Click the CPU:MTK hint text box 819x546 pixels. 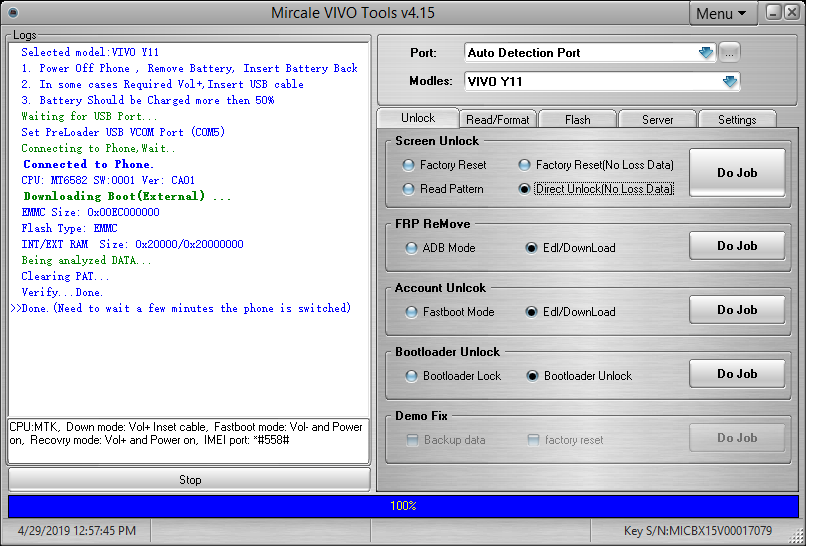(x=189, y=440)
